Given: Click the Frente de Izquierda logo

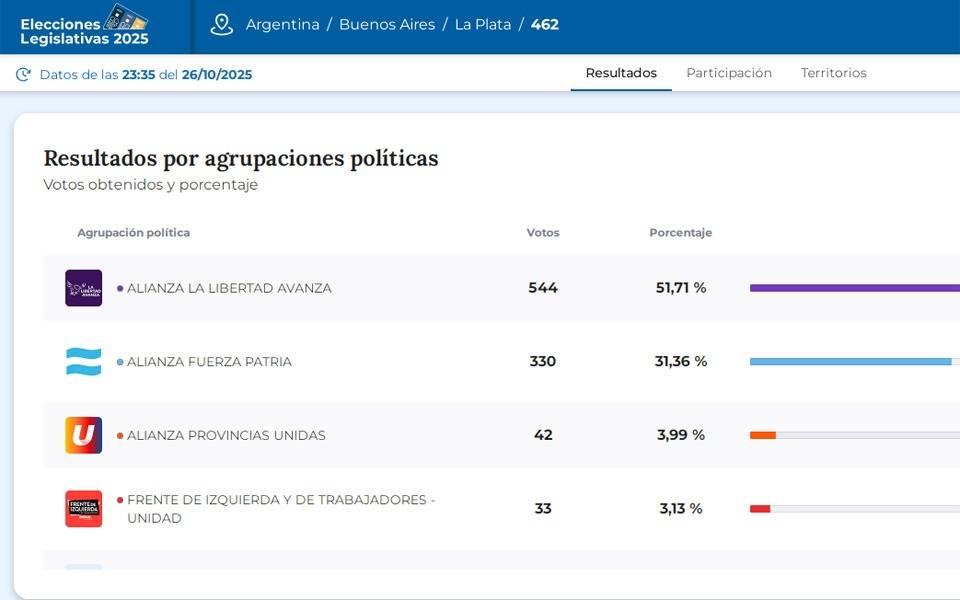Looking at the screenshot, I should click(83, 508).
